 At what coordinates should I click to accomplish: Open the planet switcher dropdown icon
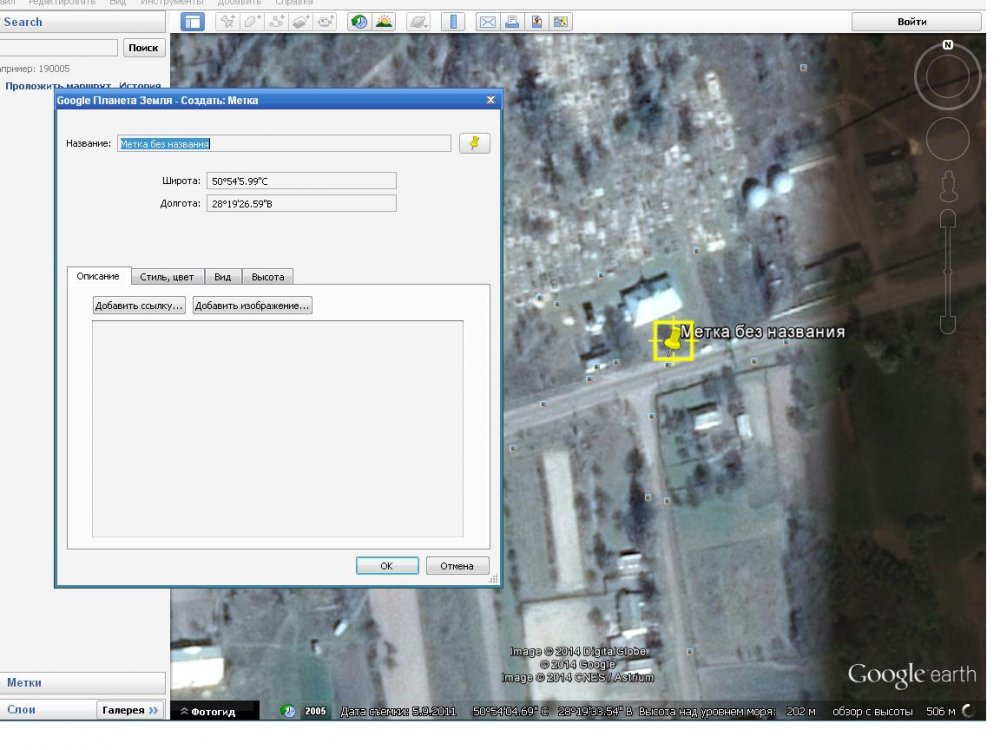tap(418, 22)
